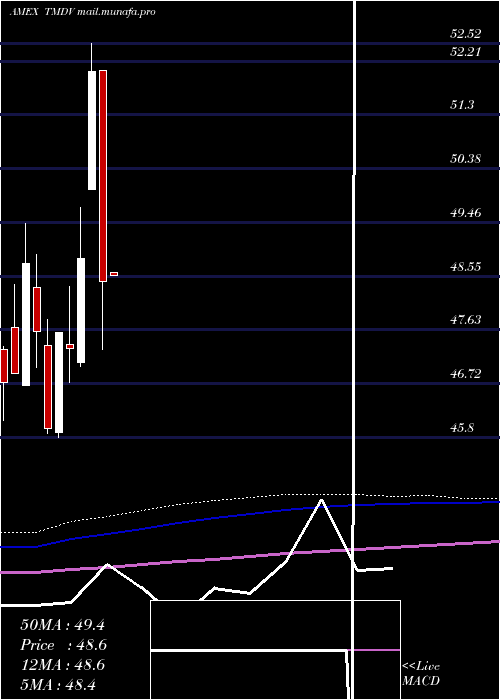Click the white vertical cursor line
The height and width of the screenshot is (700, 500).
click(x=354, y=348)
